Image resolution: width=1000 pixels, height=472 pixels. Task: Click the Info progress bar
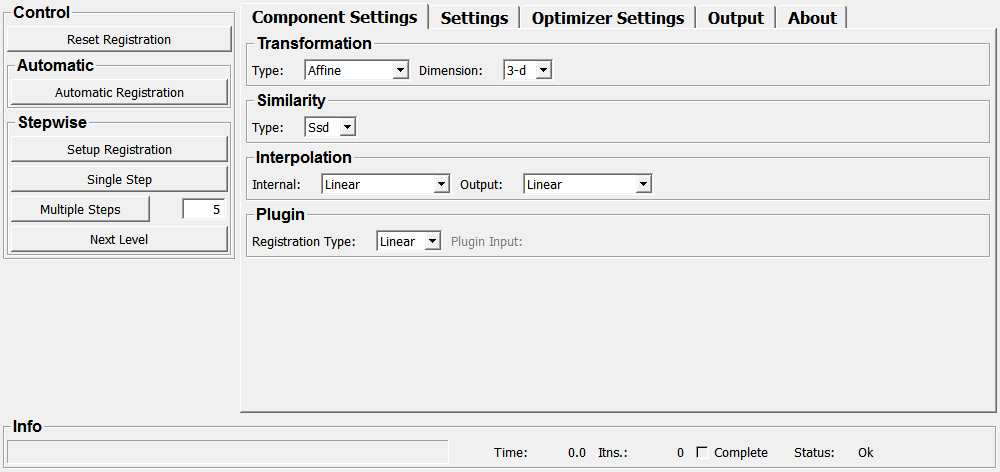coord(228,452)
